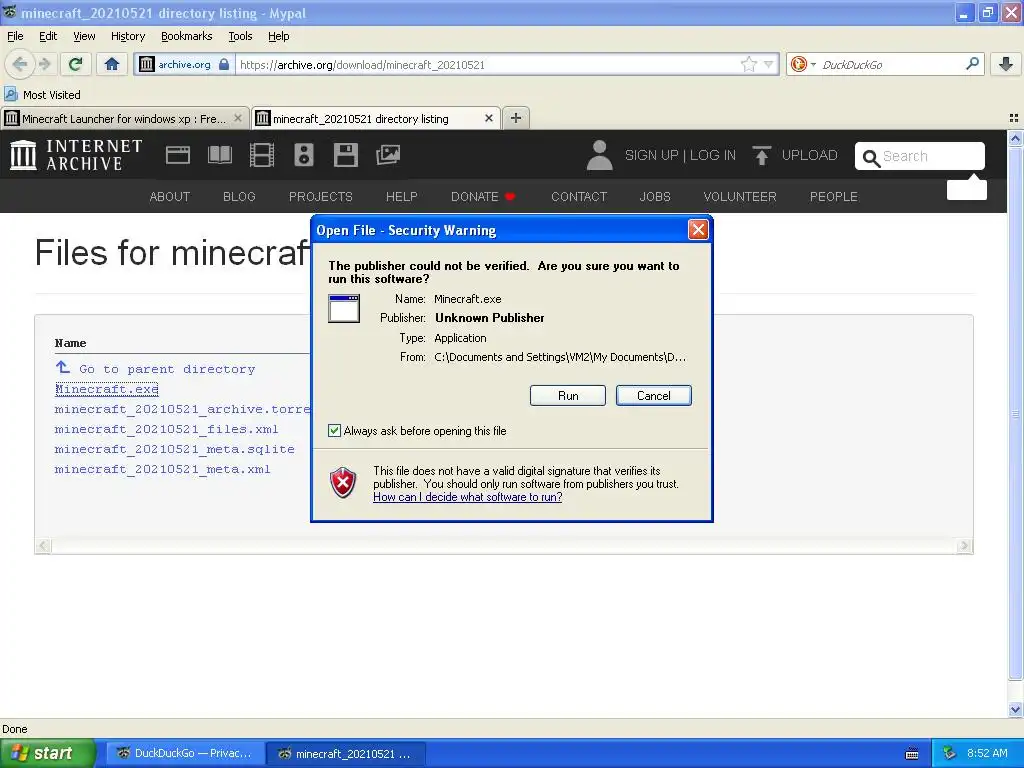The height and width of the screenshot is (768, 1024).
Task: Open the View menu
Action: coord(84,36)
